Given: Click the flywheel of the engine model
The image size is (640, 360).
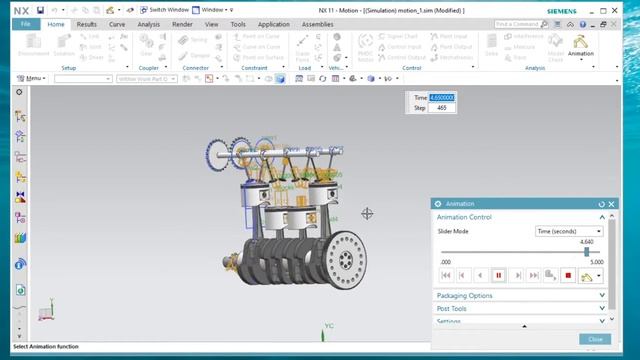Looking at the screenshot, I should pos(345,260).
